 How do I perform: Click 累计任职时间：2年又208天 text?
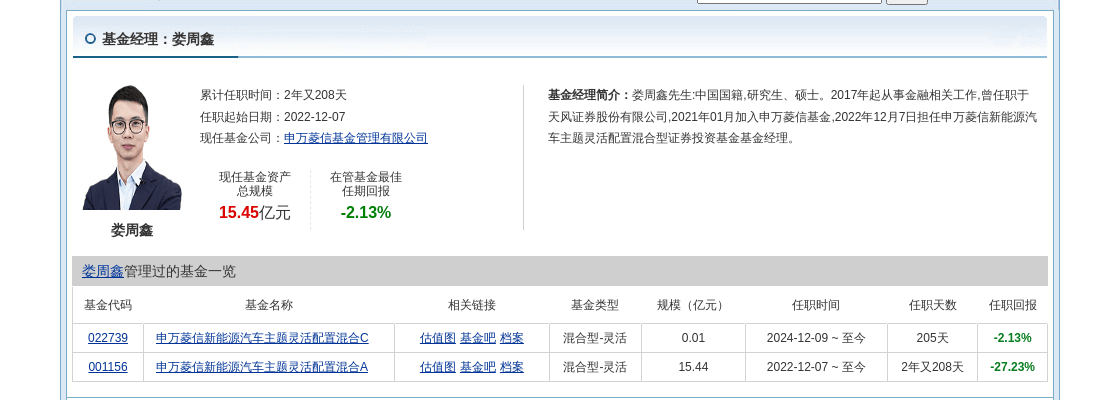tap(273, 95)
